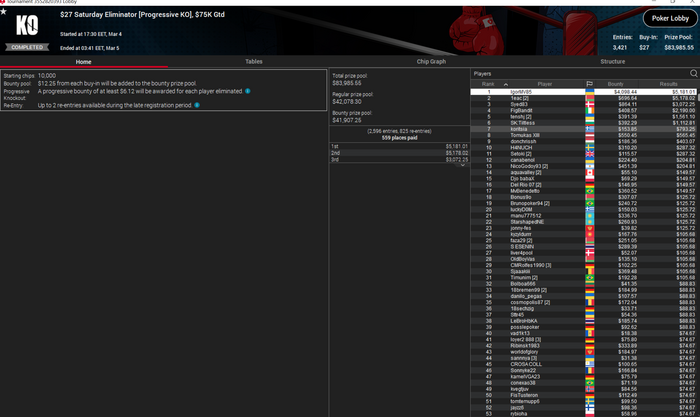
Task: Click info icon next to progressive bounty text
Action: pyautogui.click(x=247, y=91)
